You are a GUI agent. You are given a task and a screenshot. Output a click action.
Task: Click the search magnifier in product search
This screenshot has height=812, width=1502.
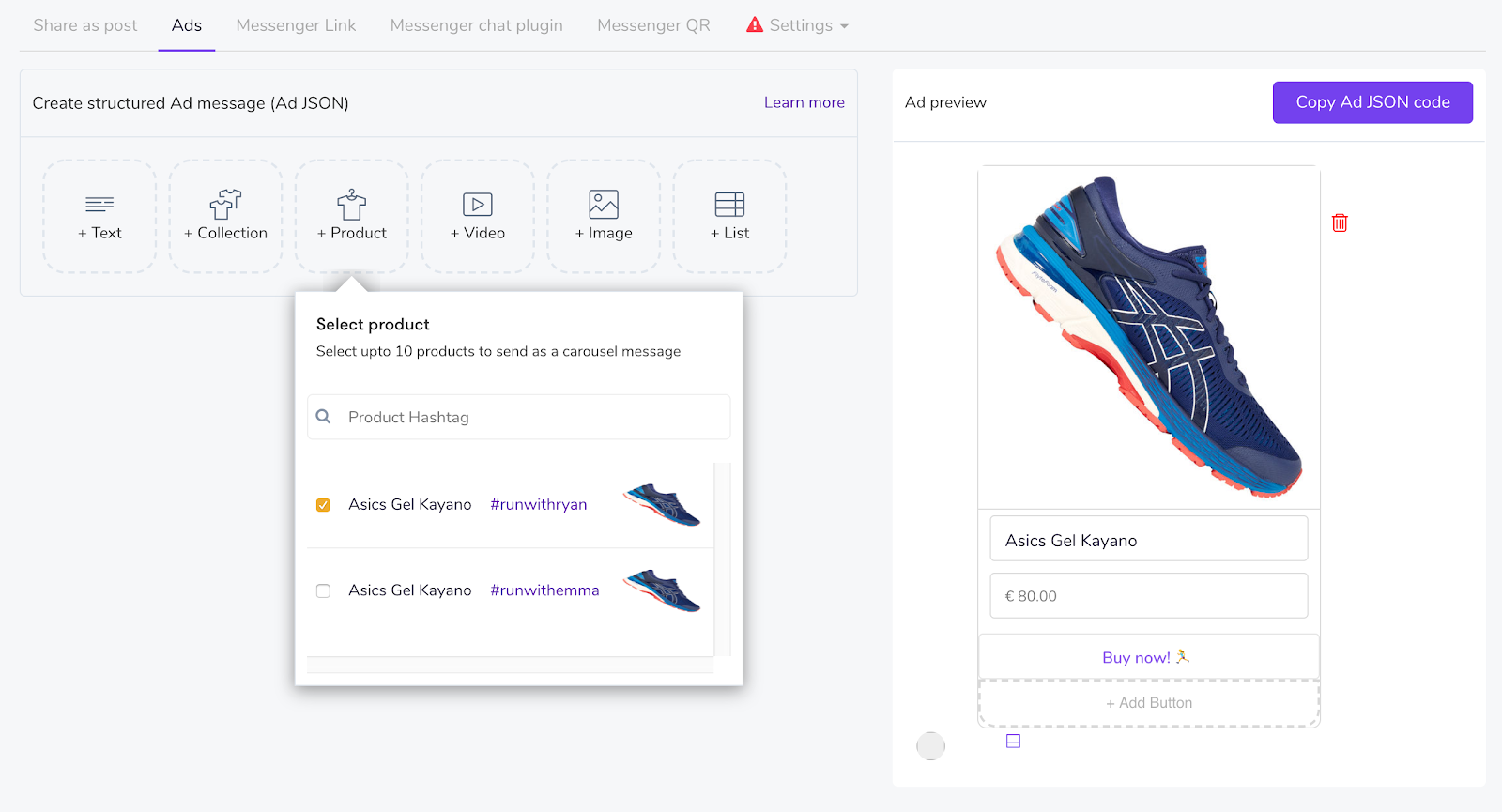click(324, 417)
